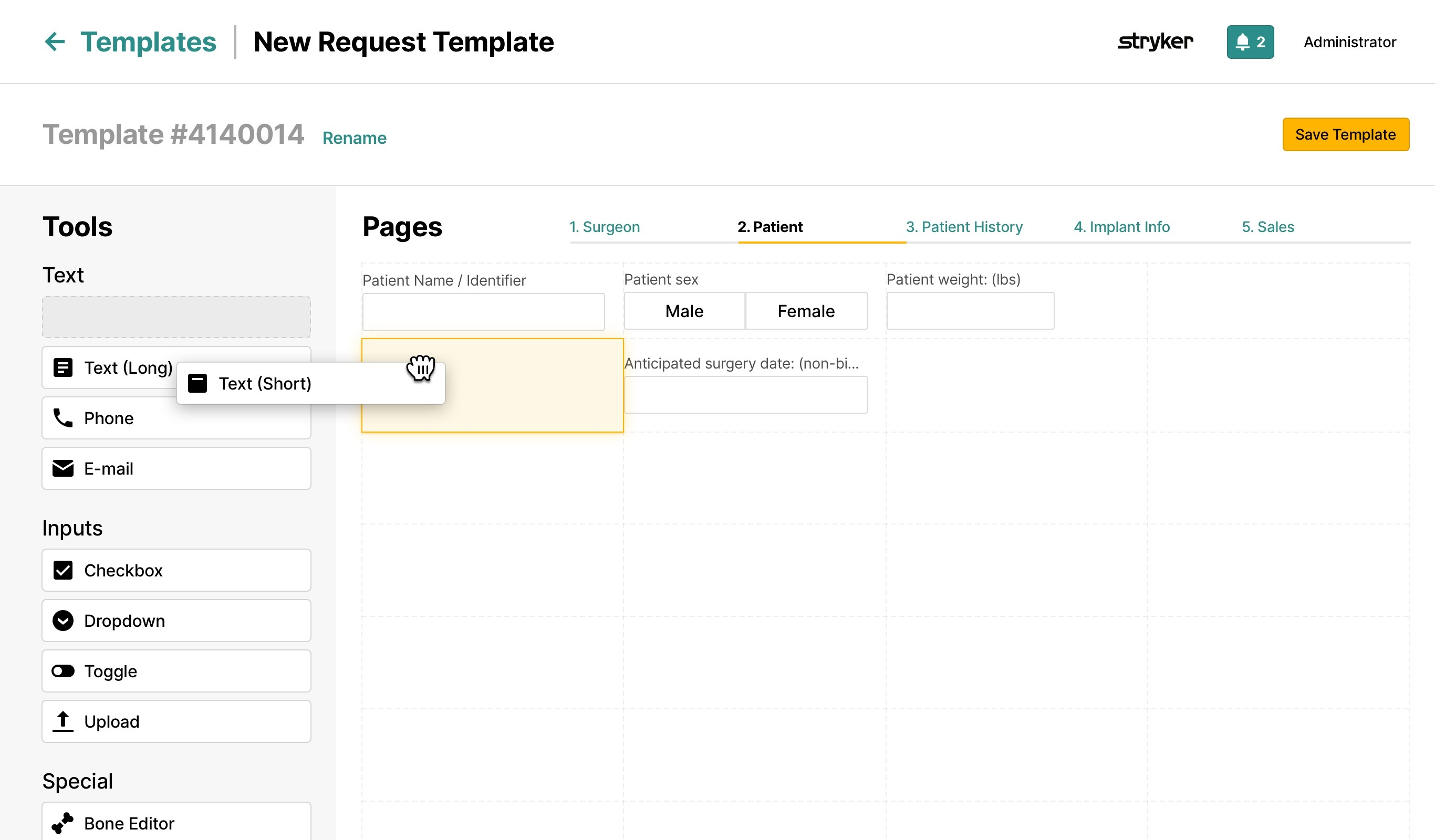
Task: Click the Checkbox tool icon
Action: [x=63, y=570]
